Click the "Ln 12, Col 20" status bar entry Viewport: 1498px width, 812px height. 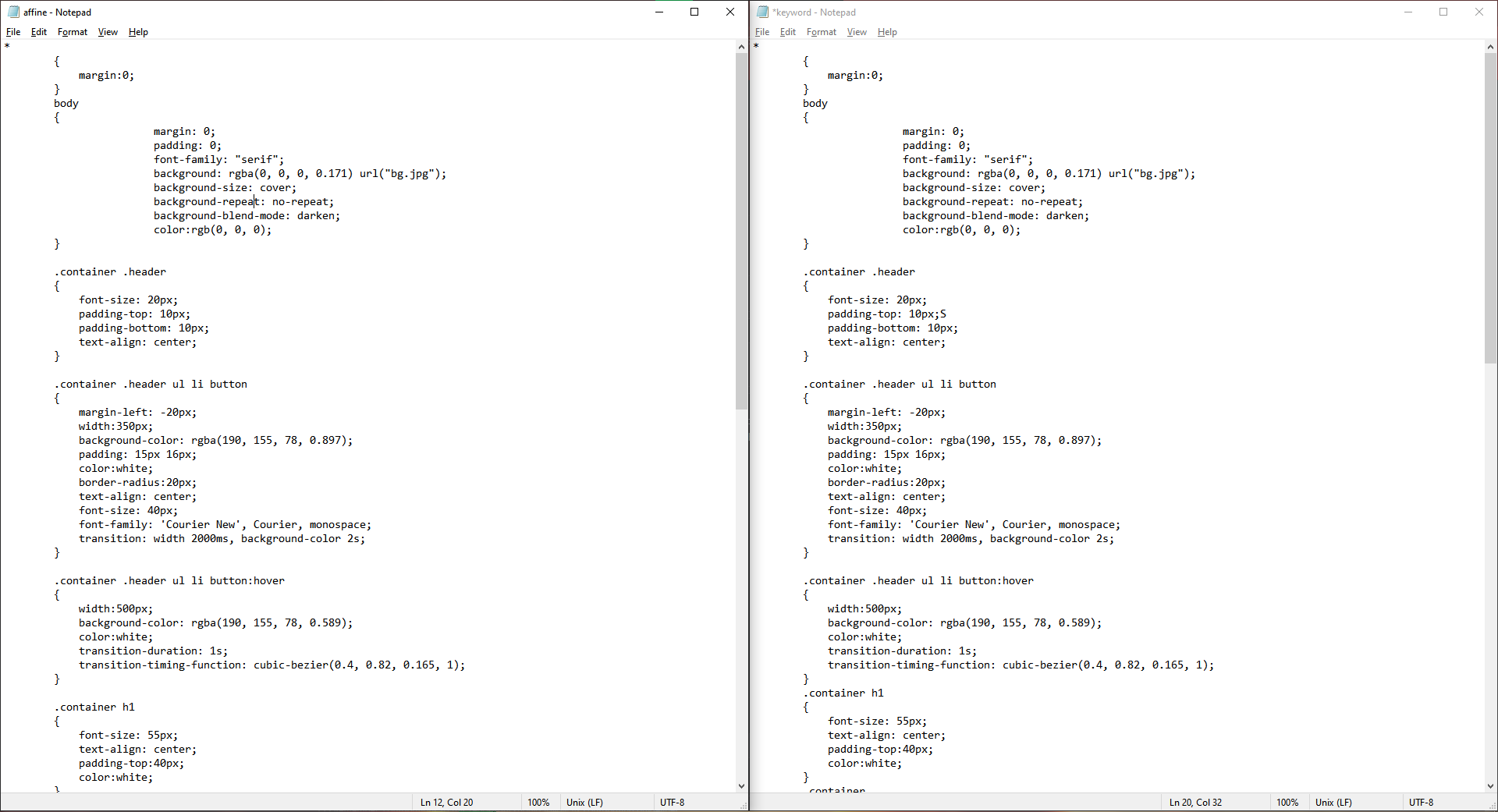(446, 803)
